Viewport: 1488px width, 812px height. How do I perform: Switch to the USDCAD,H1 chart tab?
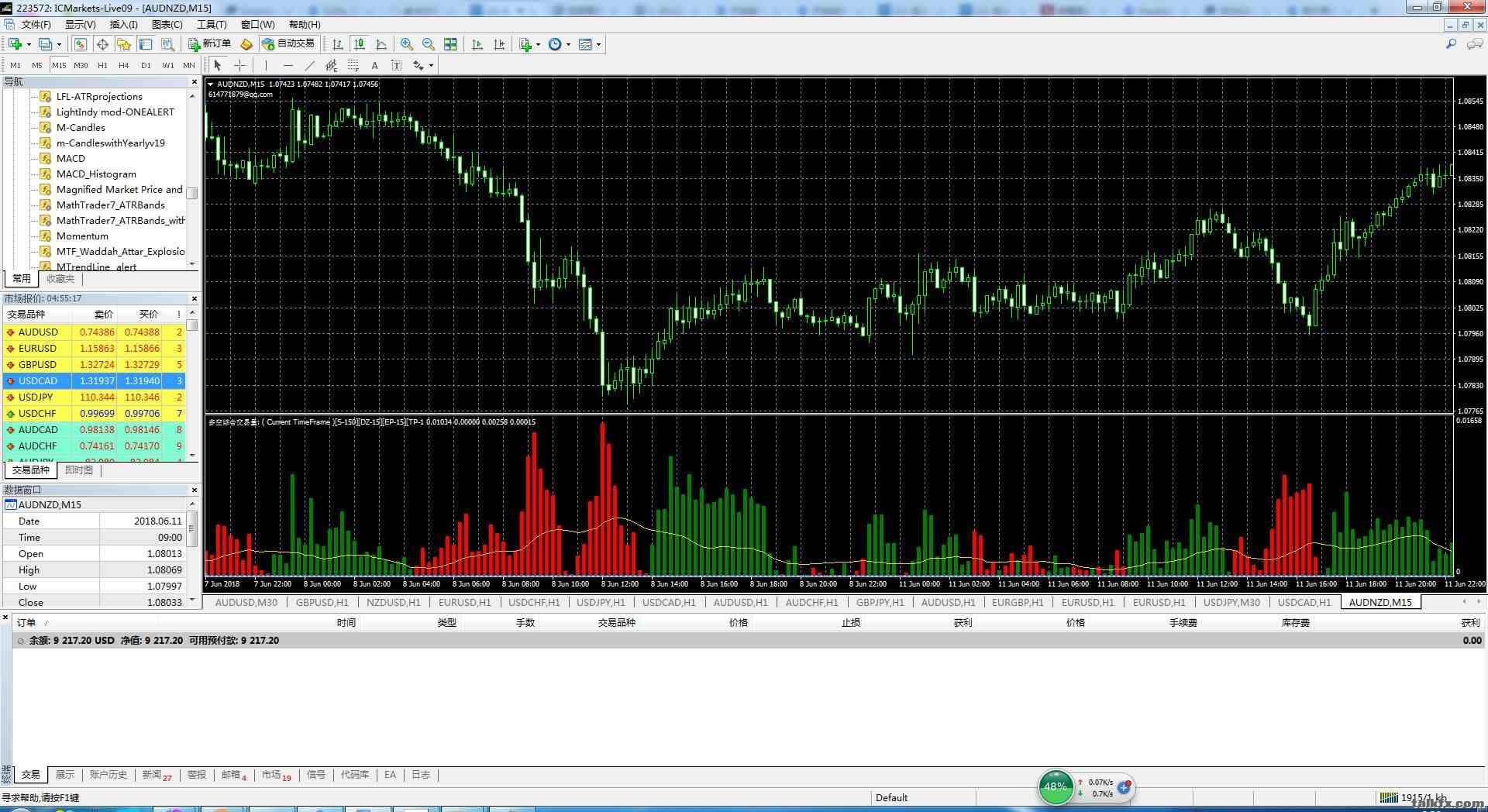[1304, 602]
